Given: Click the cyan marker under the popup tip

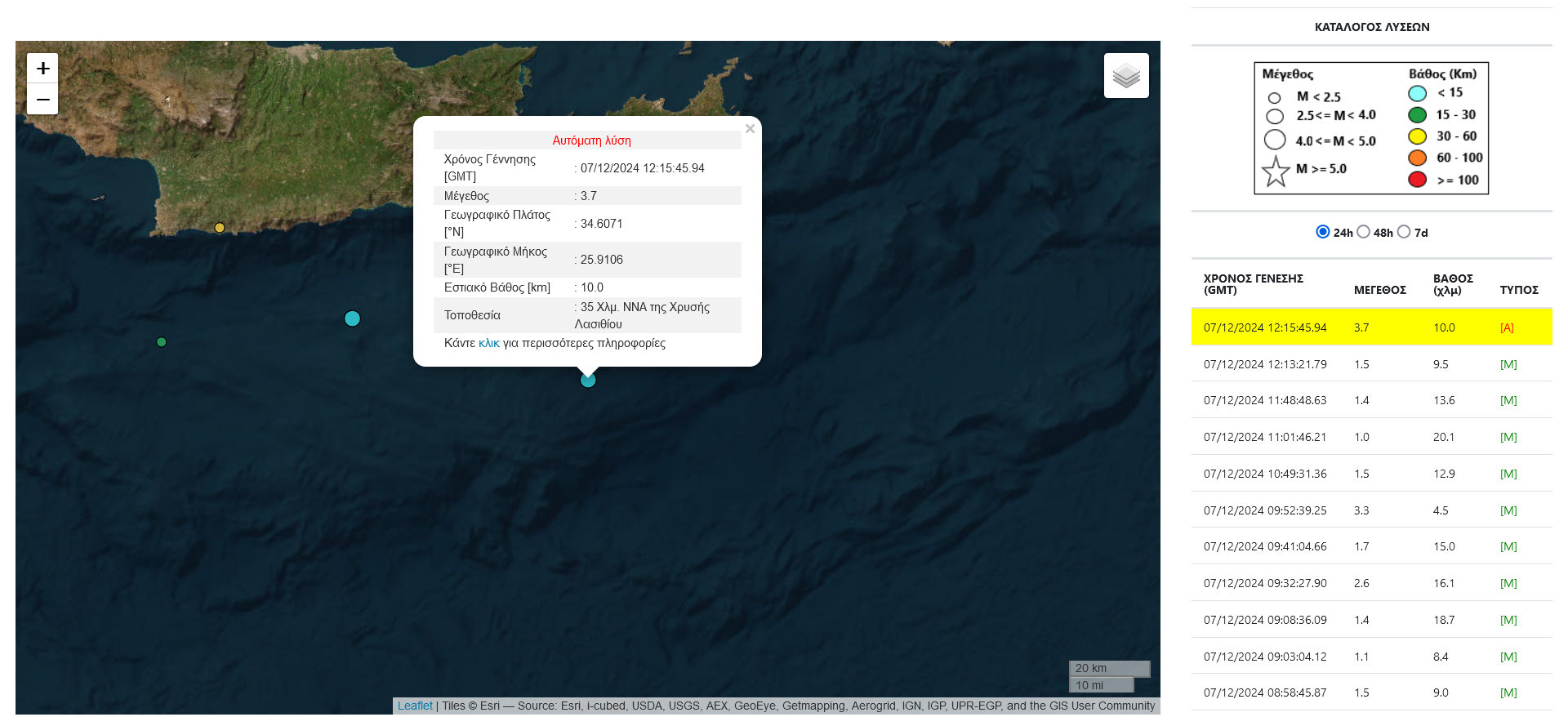Looking at the screenshot, I should click(x=588, y=381).
